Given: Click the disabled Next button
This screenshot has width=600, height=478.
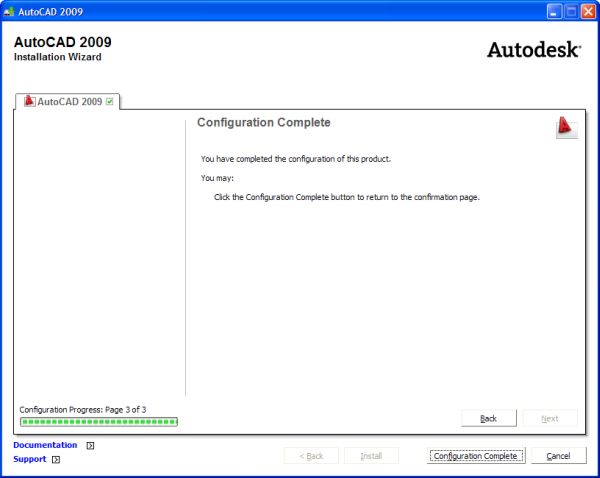Looking at the screenshot, I should [x=550, y=418].
